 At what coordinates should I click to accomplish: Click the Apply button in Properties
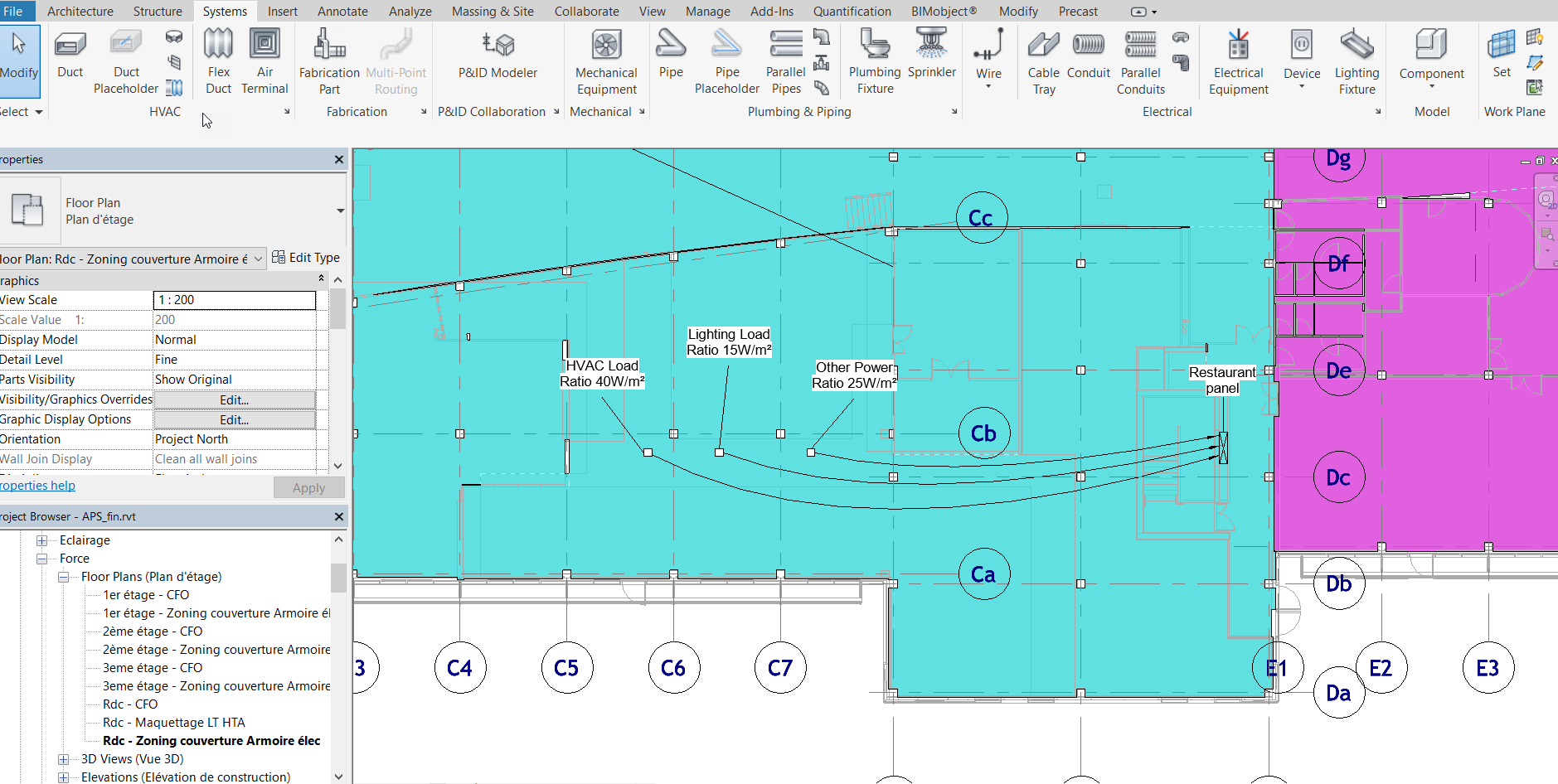(308, 487)
